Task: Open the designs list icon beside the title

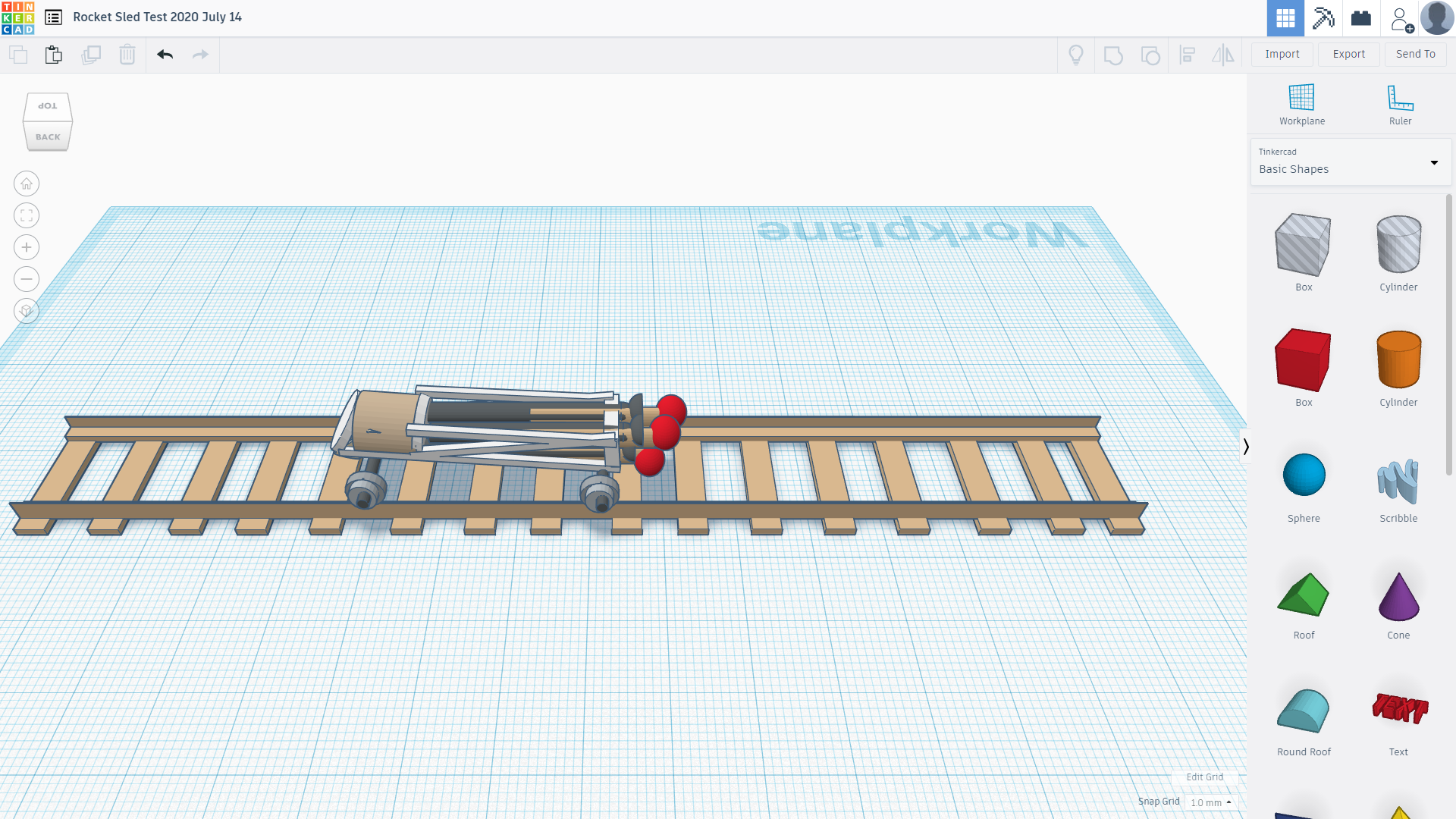Action: click(x=53, y=17)
